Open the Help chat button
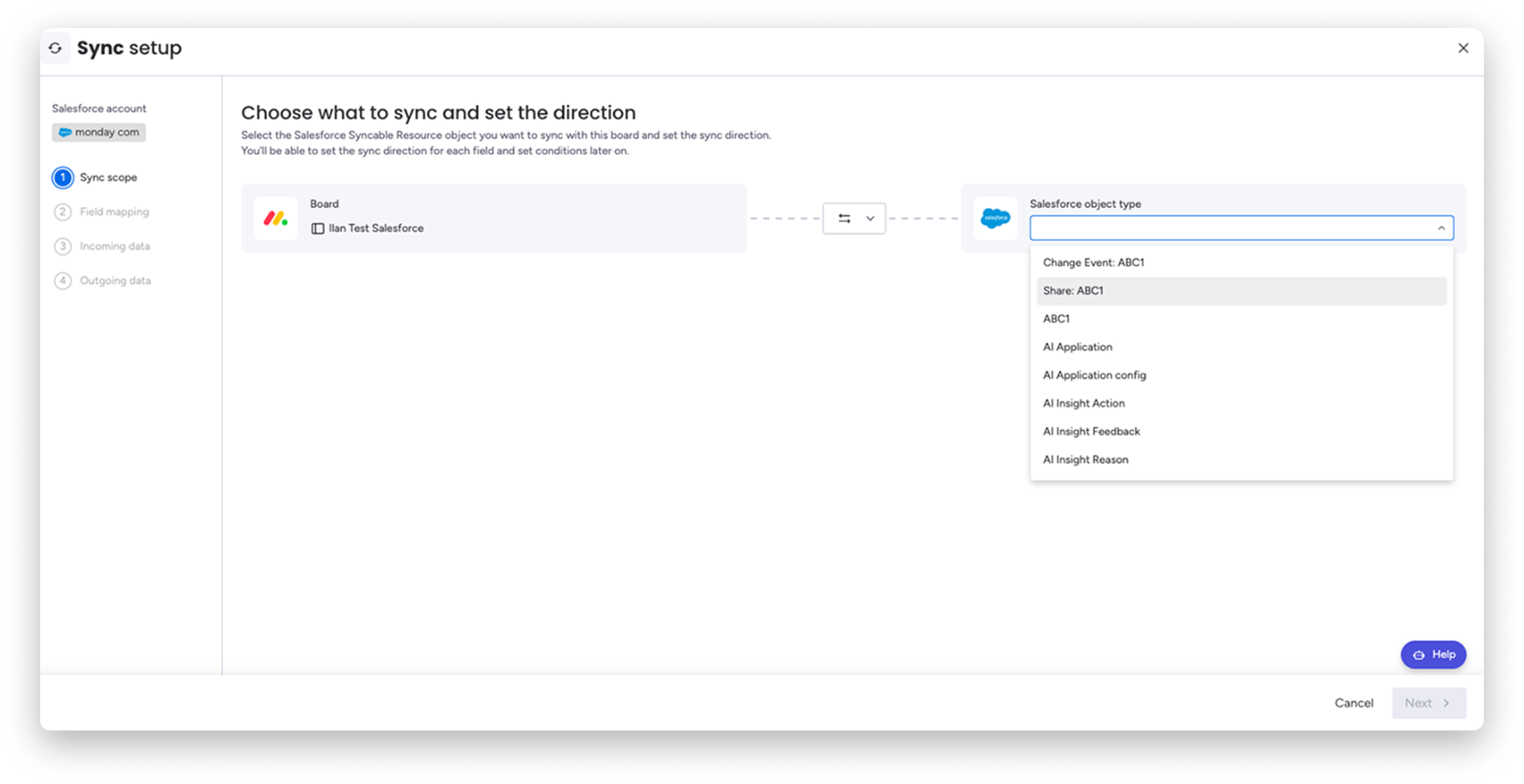1524x784 pixels. (x=1433, y=655)
